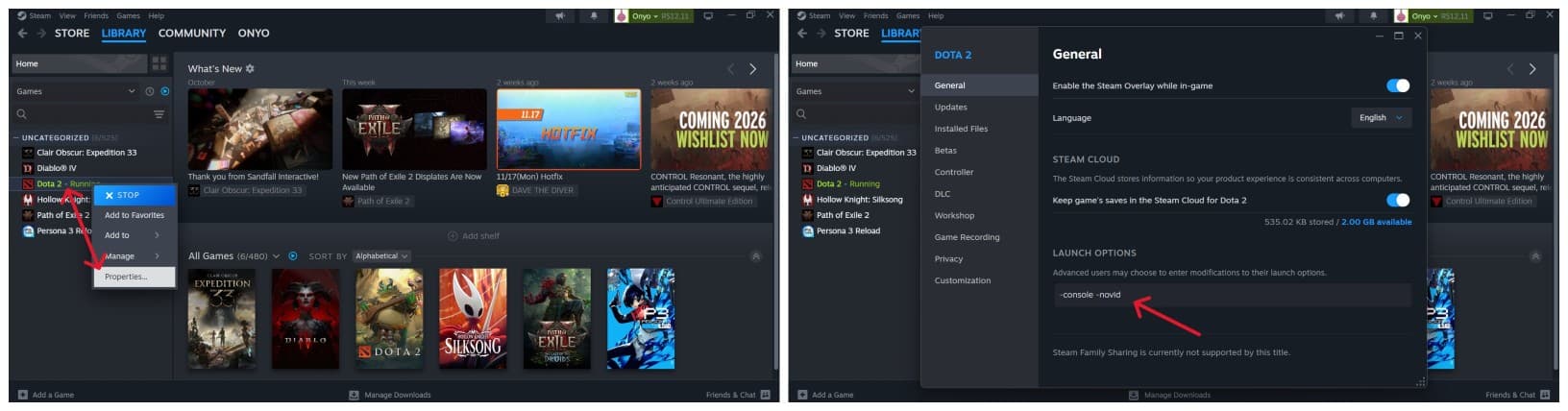Choose Add to Favorites in context menu

135,215
